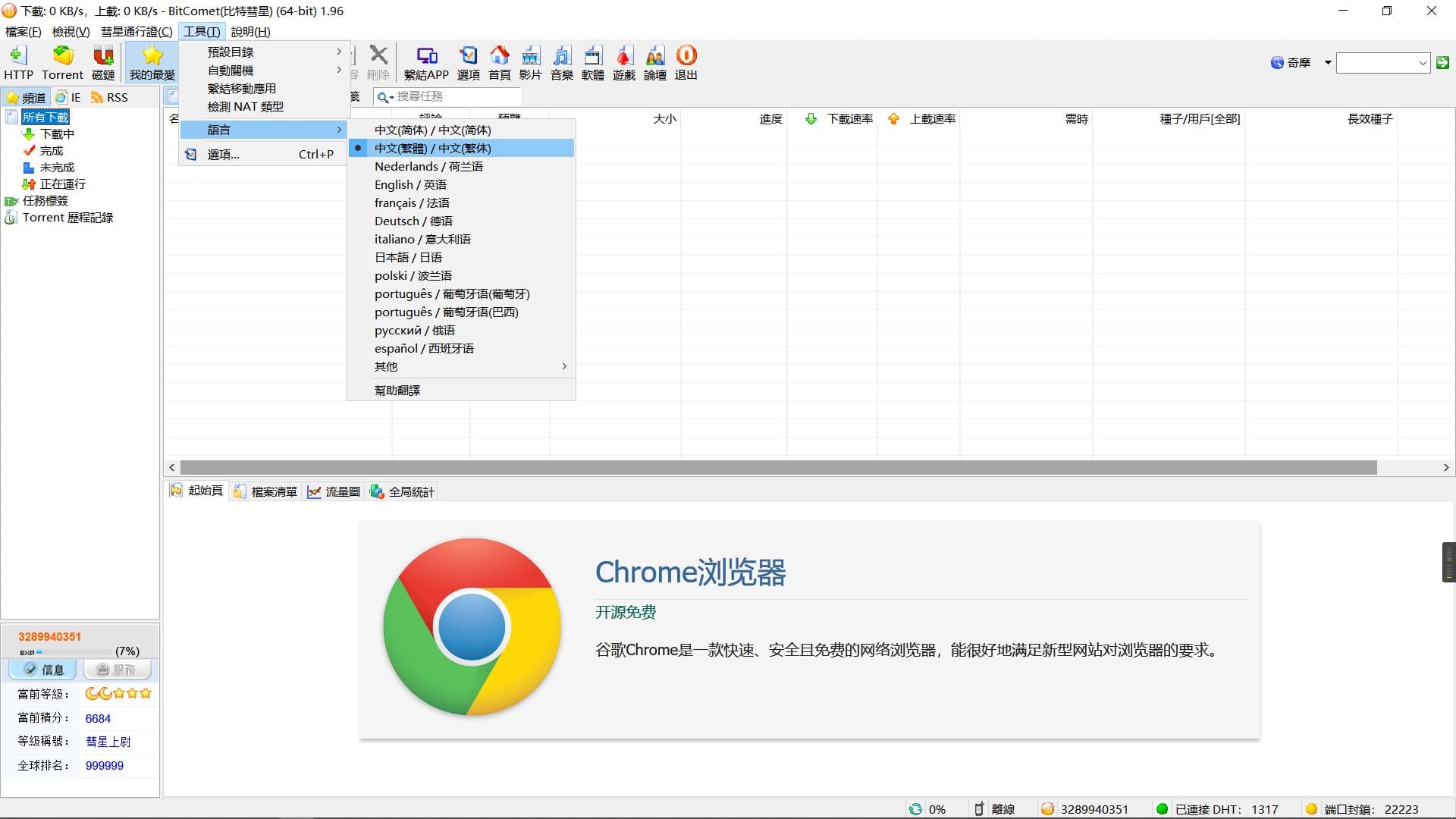Open the 繫結APP toolbar icon
The image size is (1456, 819).
[427, 56]
